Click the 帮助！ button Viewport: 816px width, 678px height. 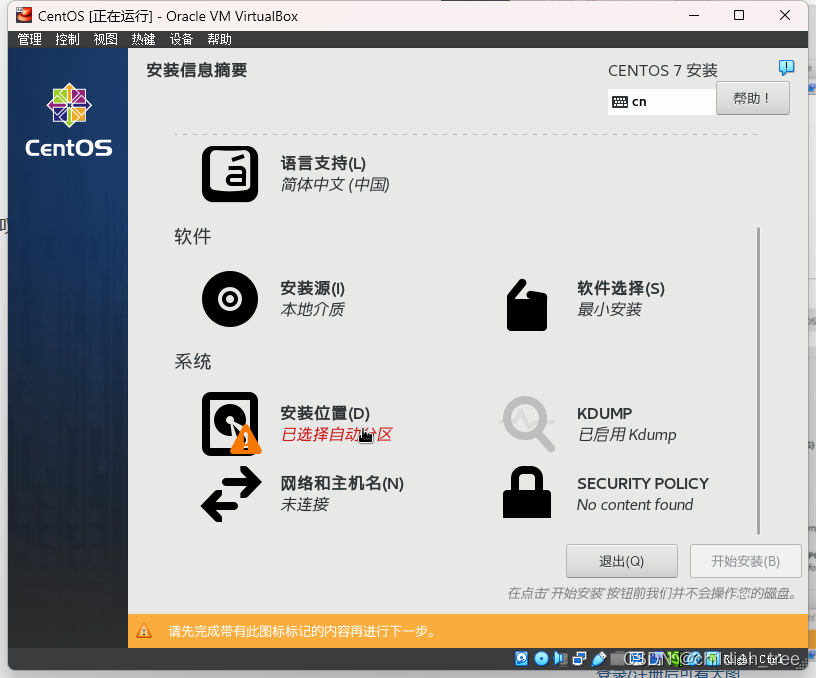[x=753, y=98]
